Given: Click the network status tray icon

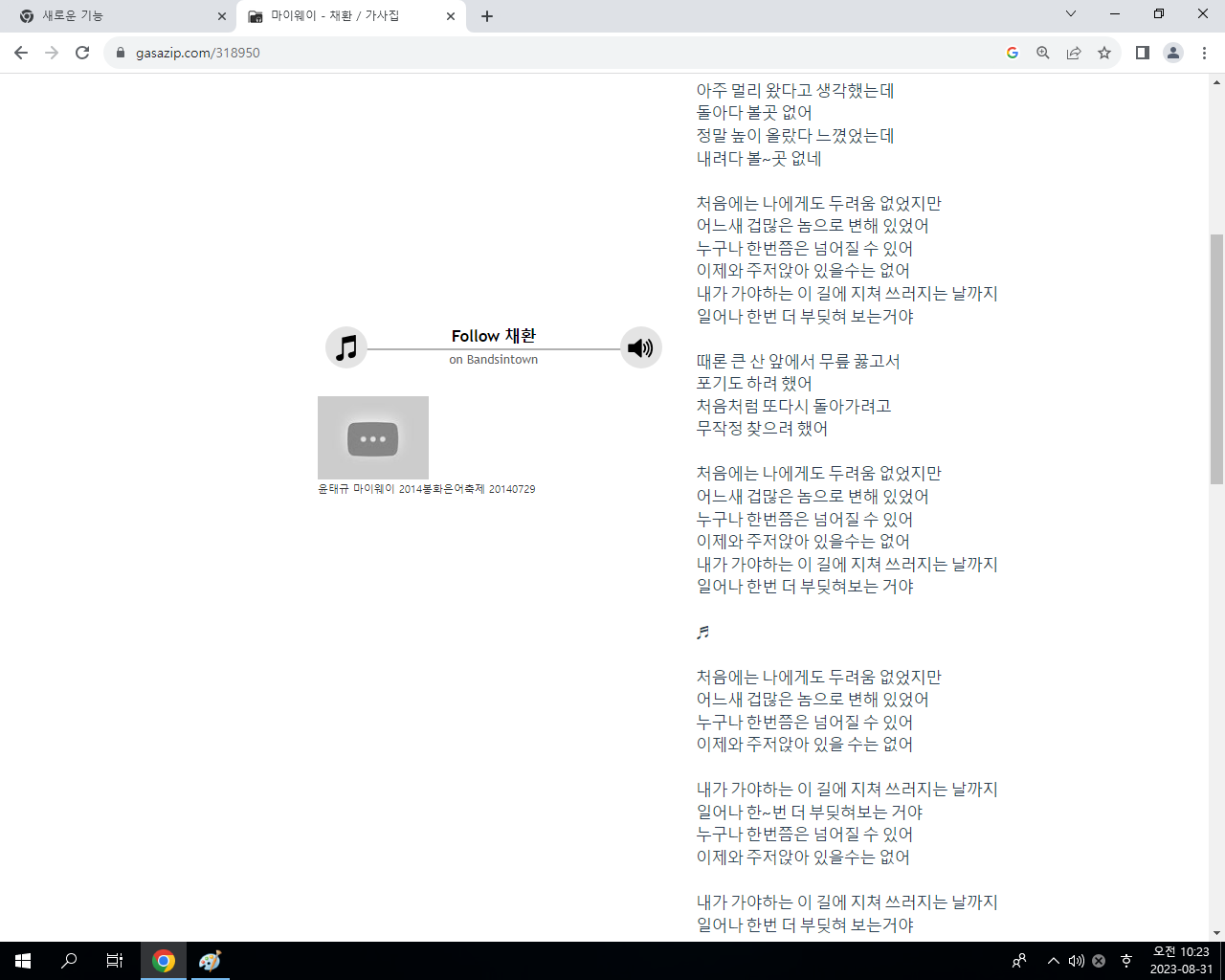Looking at the screenshot, I should click(1099, 961).
